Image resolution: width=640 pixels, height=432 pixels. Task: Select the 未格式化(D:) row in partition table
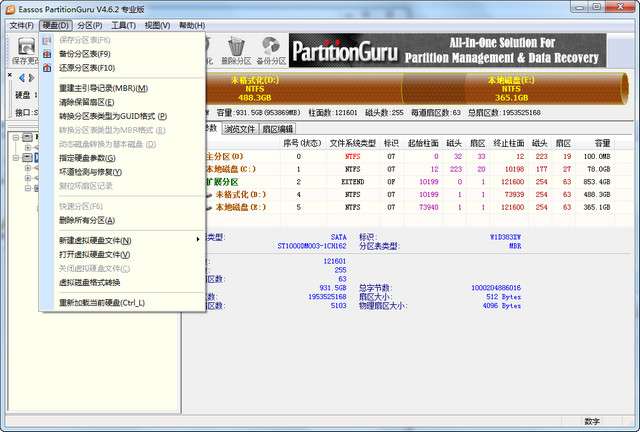[409, 194]
